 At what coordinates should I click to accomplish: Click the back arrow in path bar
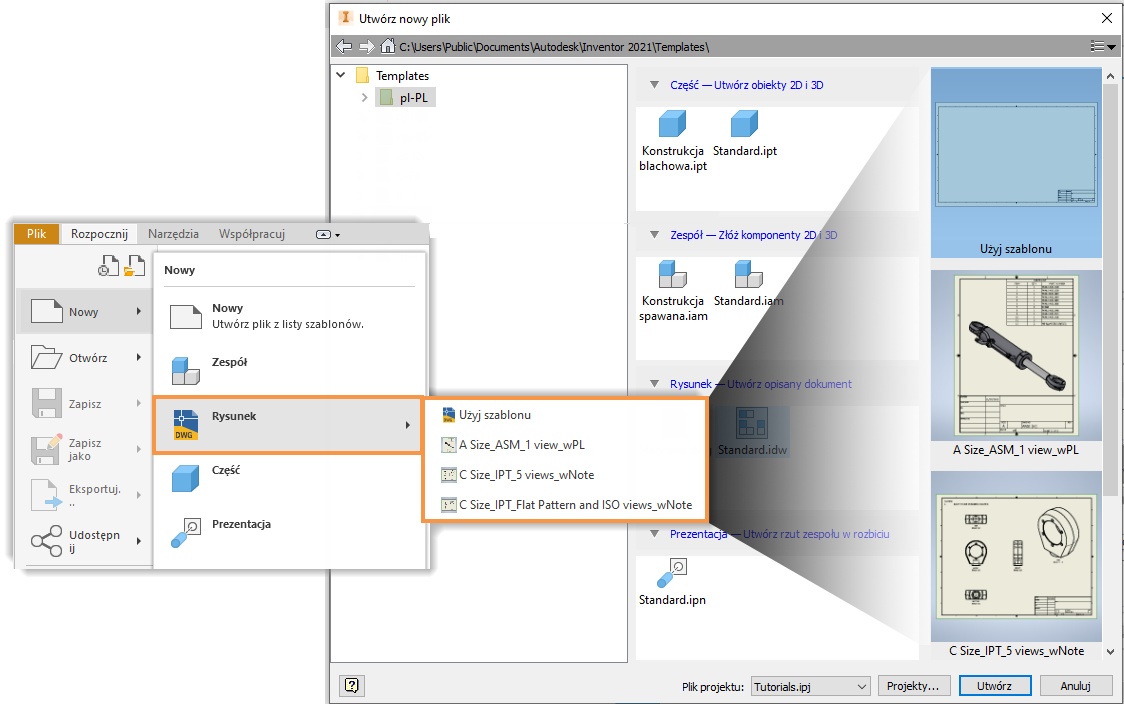click(x=344, y=47)
